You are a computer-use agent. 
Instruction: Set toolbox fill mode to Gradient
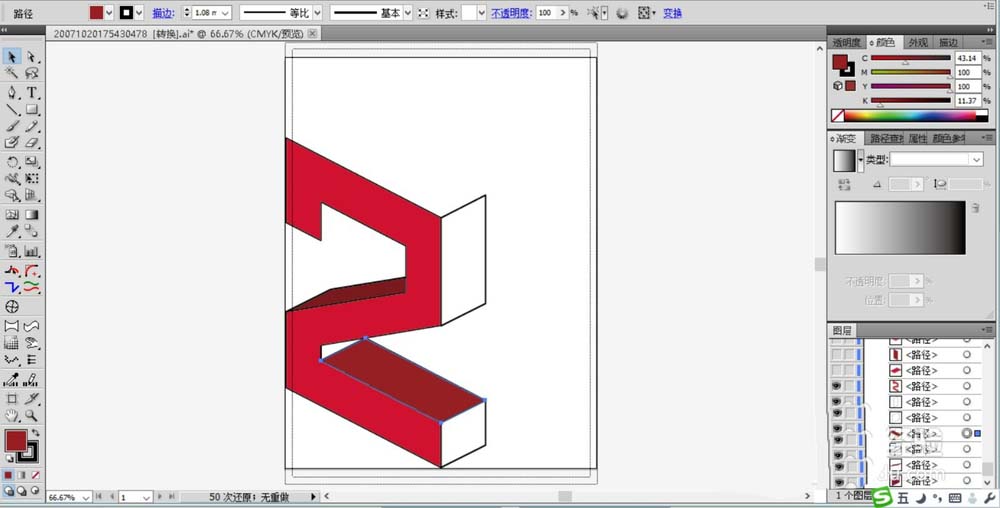(x=22, y=475)
